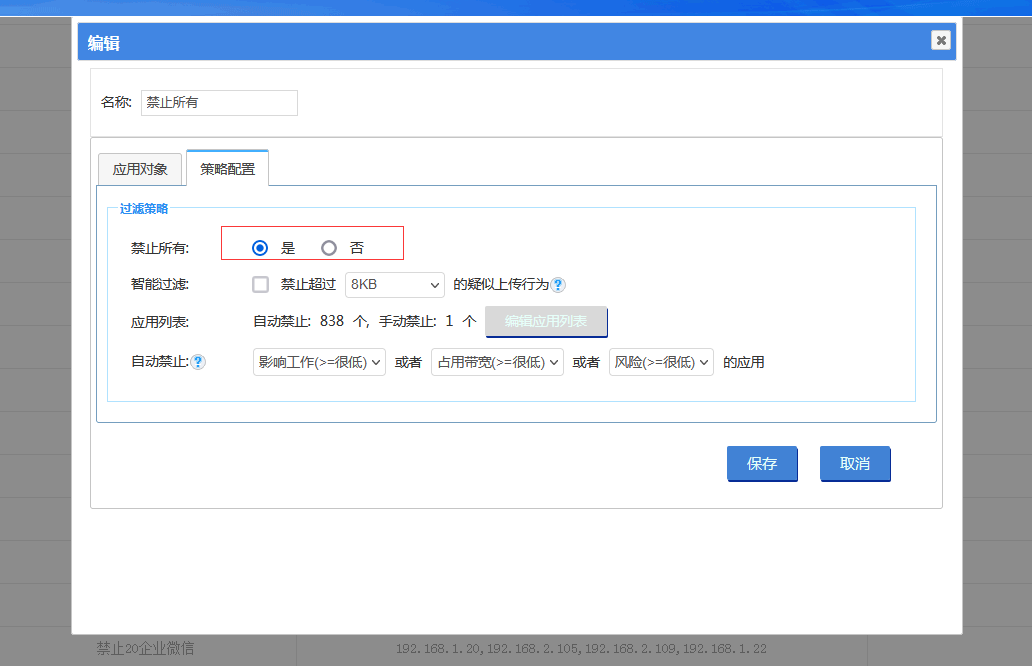Expand the 占用带宽(>=很低) dropdown

point(497,362)
